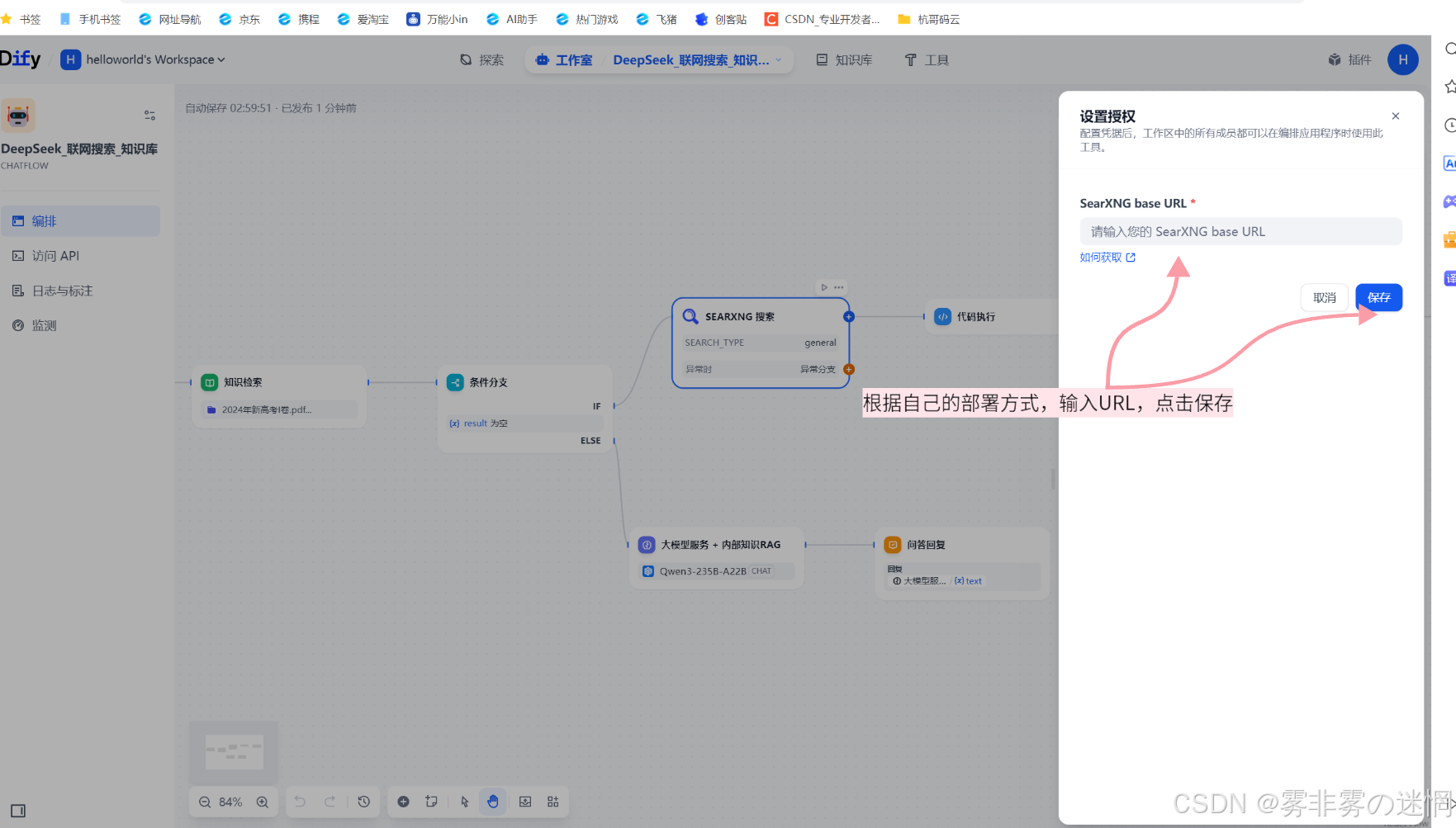Viewport: 1456px width, 828px height.
Task: Expand the DeepSeek app name dropdown in header
Action: coord(778,59)
